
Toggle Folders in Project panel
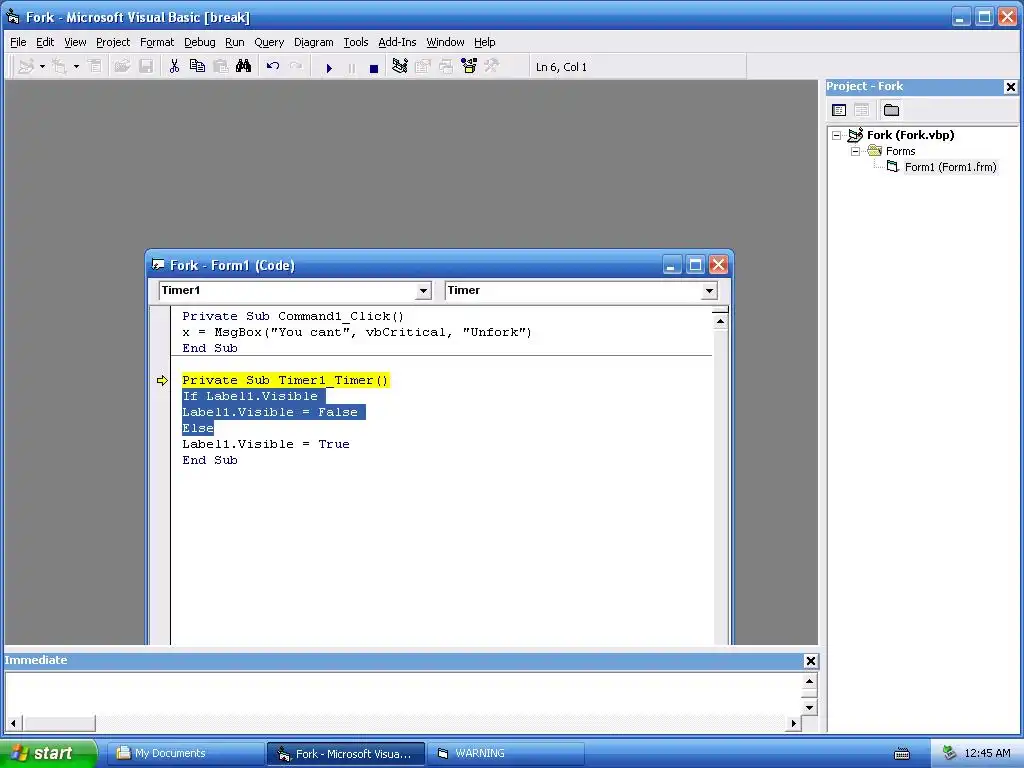click(x=891, y=110)
